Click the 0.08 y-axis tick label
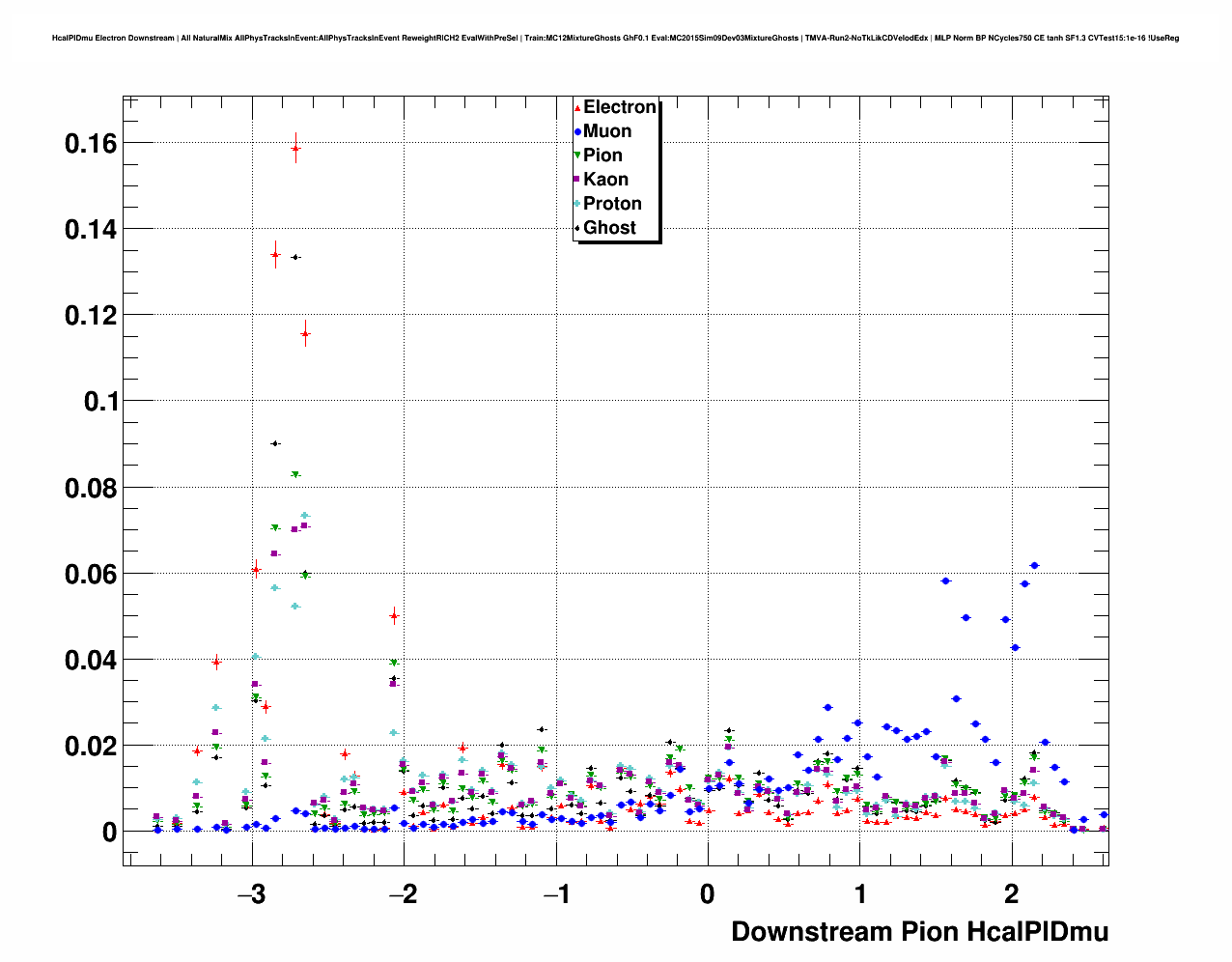This screenshot has width=1232, height=962. tap(90, 489)
